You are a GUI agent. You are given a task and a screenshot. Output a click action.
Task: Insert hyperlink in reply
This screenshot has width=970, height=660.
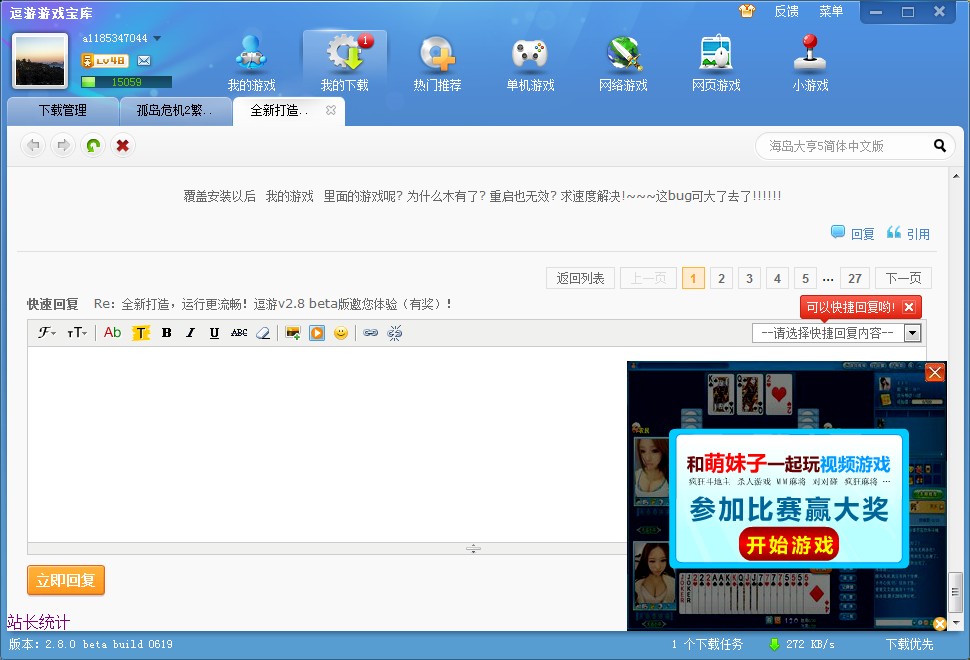coord(371,333)
